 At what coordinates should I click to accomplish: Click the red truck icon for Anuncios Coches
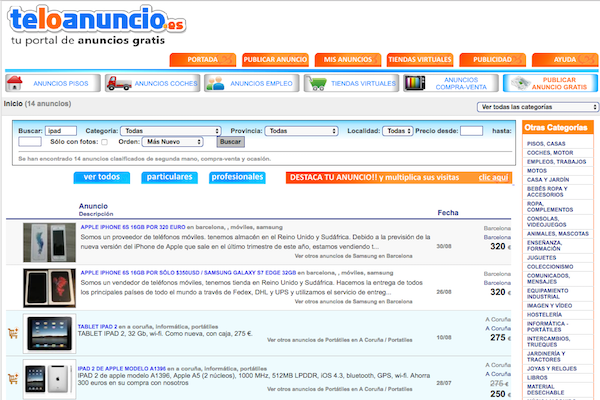119,83
